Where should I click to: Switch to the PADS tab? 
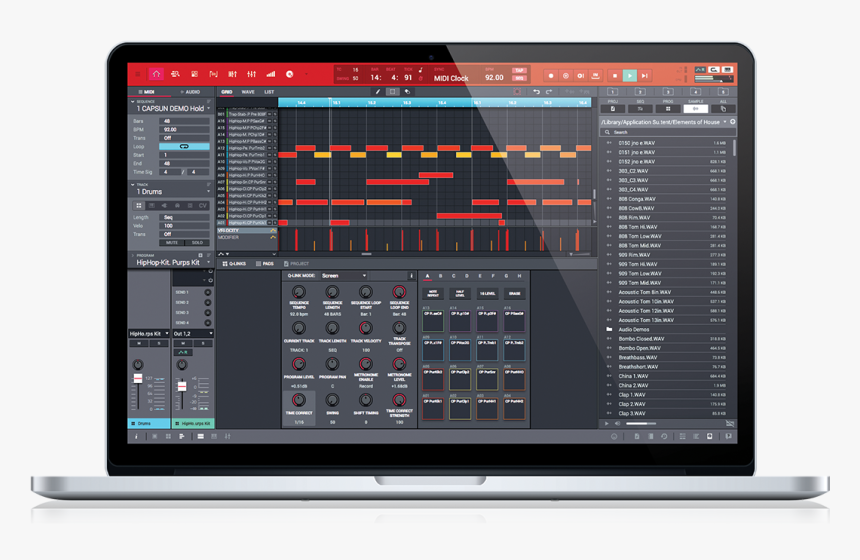[265, 264]
